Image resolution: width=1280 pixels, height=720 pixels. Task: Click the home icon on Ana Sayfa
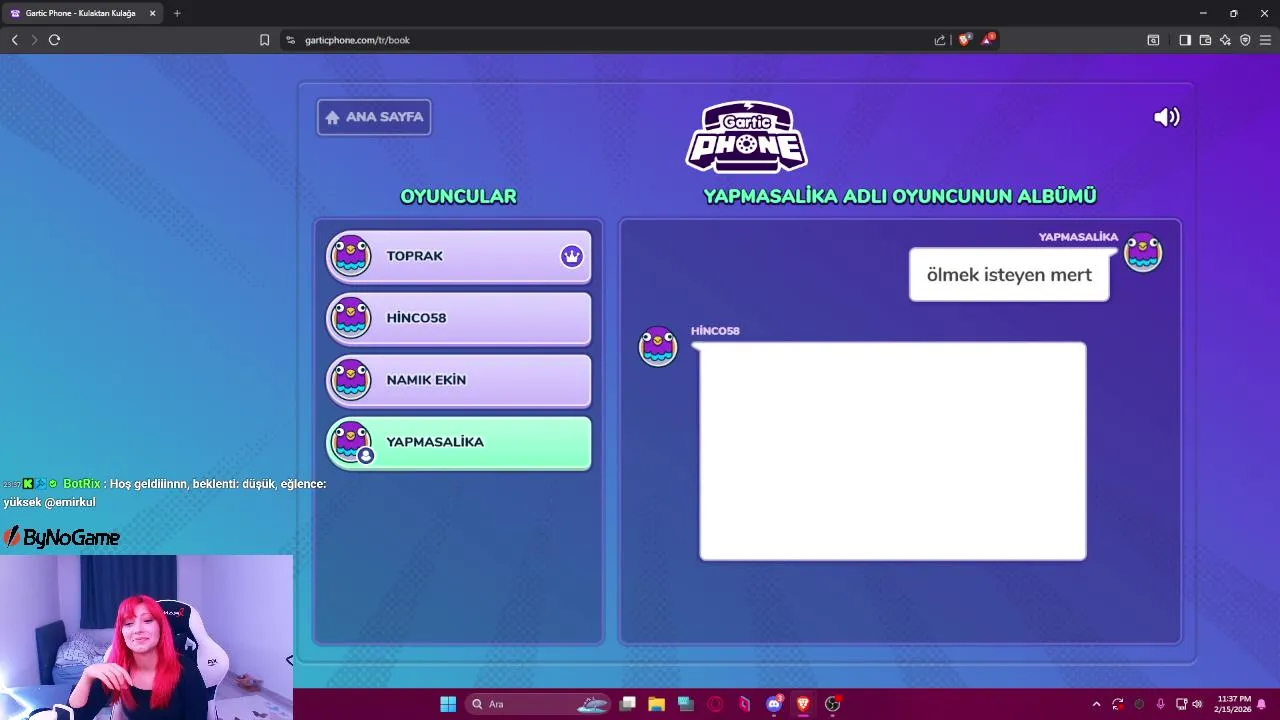tap(332, 117)
